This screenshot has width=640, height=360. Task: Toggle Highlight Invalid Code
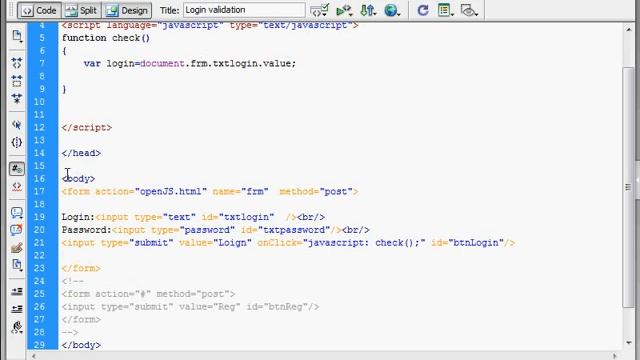point(17,186)
